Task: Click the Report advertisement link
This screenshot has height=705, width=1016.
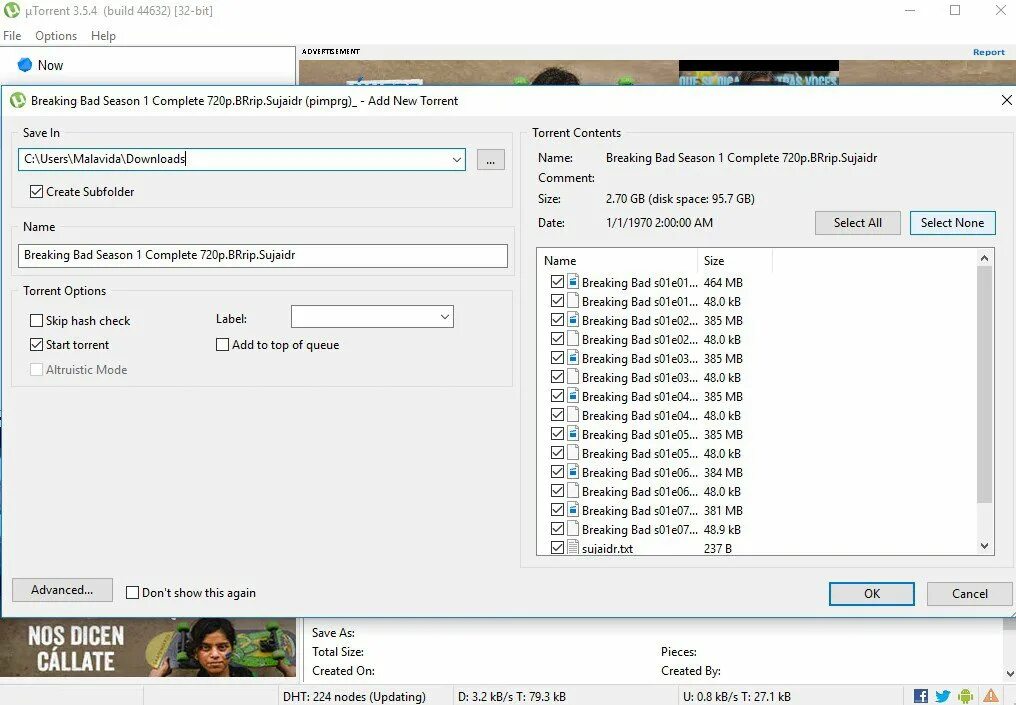Action: pos(989,52)
